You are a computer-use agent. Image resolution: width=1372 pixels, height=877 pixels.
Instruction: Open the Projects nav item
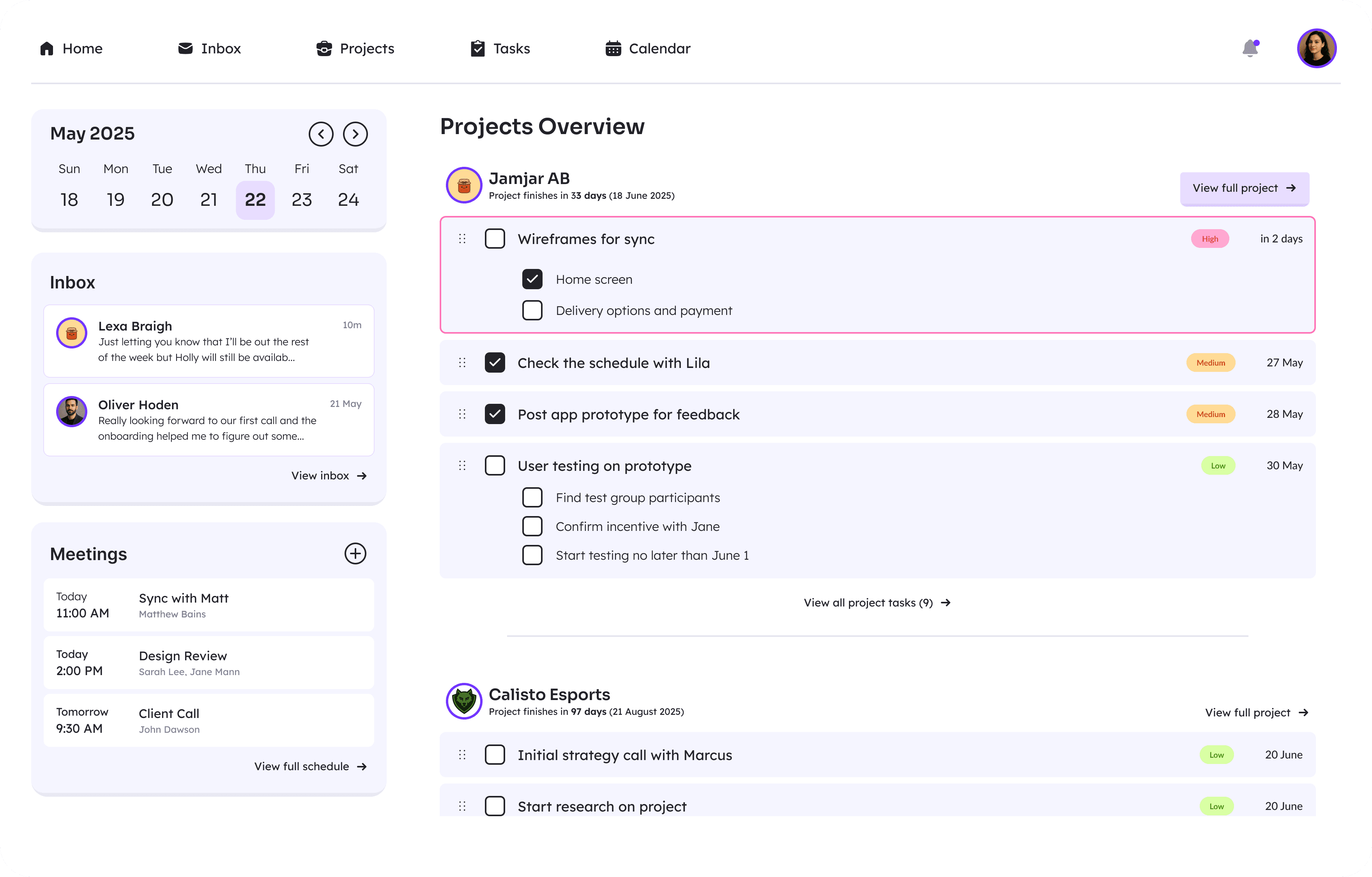point(355,48)
